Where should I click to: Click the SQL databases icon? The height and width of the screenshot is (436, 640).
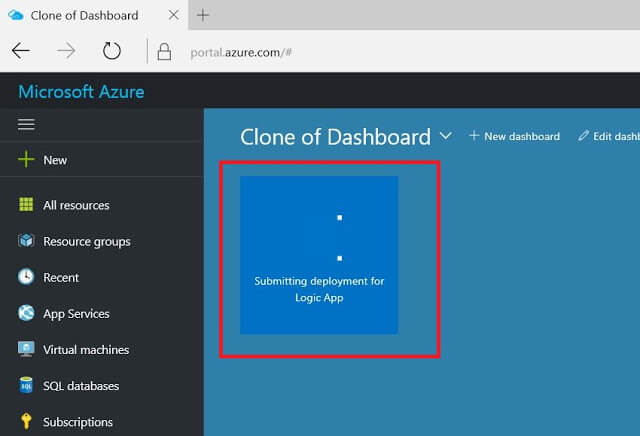click(x=26, y=386)
